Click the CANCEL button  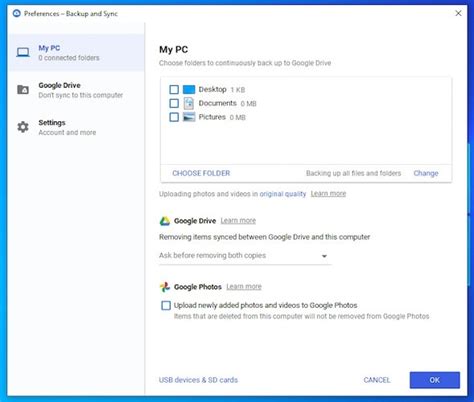[377, 380]
